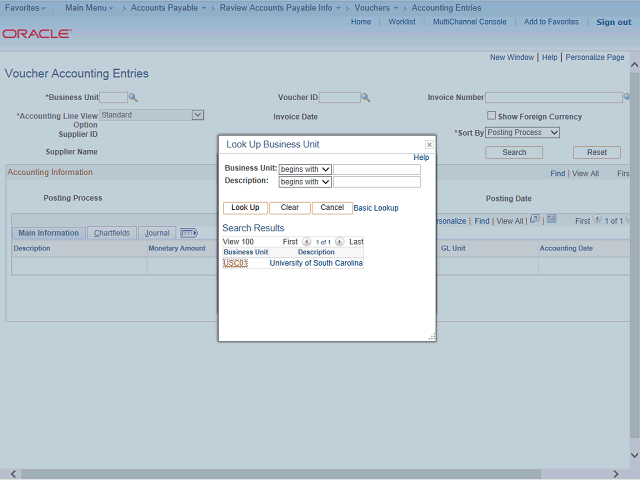The width and height of the screenshot is (640, 480).
Task: Click the Business Unit input field on page
Action: pyautogui.click(x=113, y=97)
